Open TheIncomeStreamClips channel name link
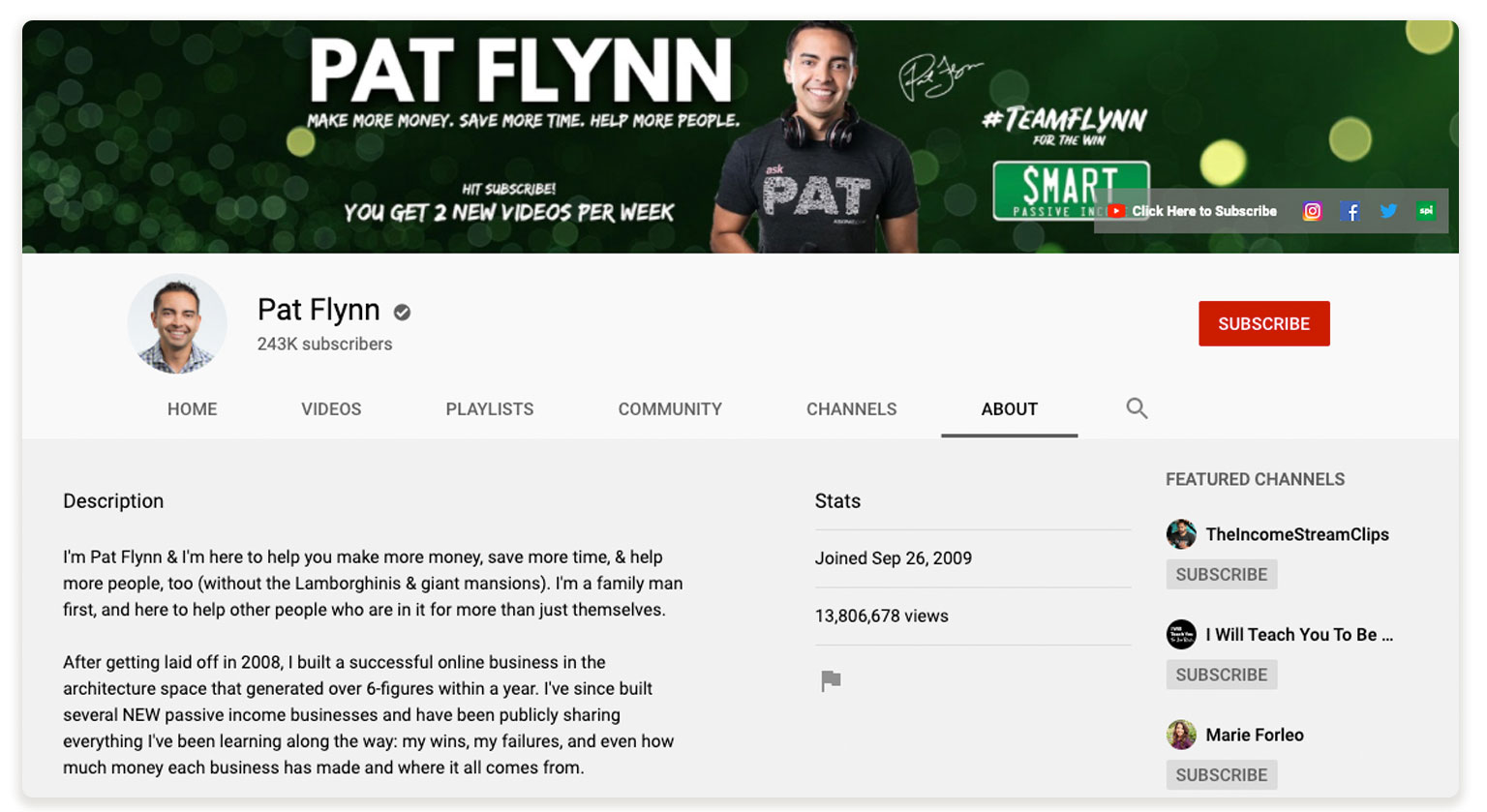The width and height of the screenshot is (1487, 812). click(1297, 534)
